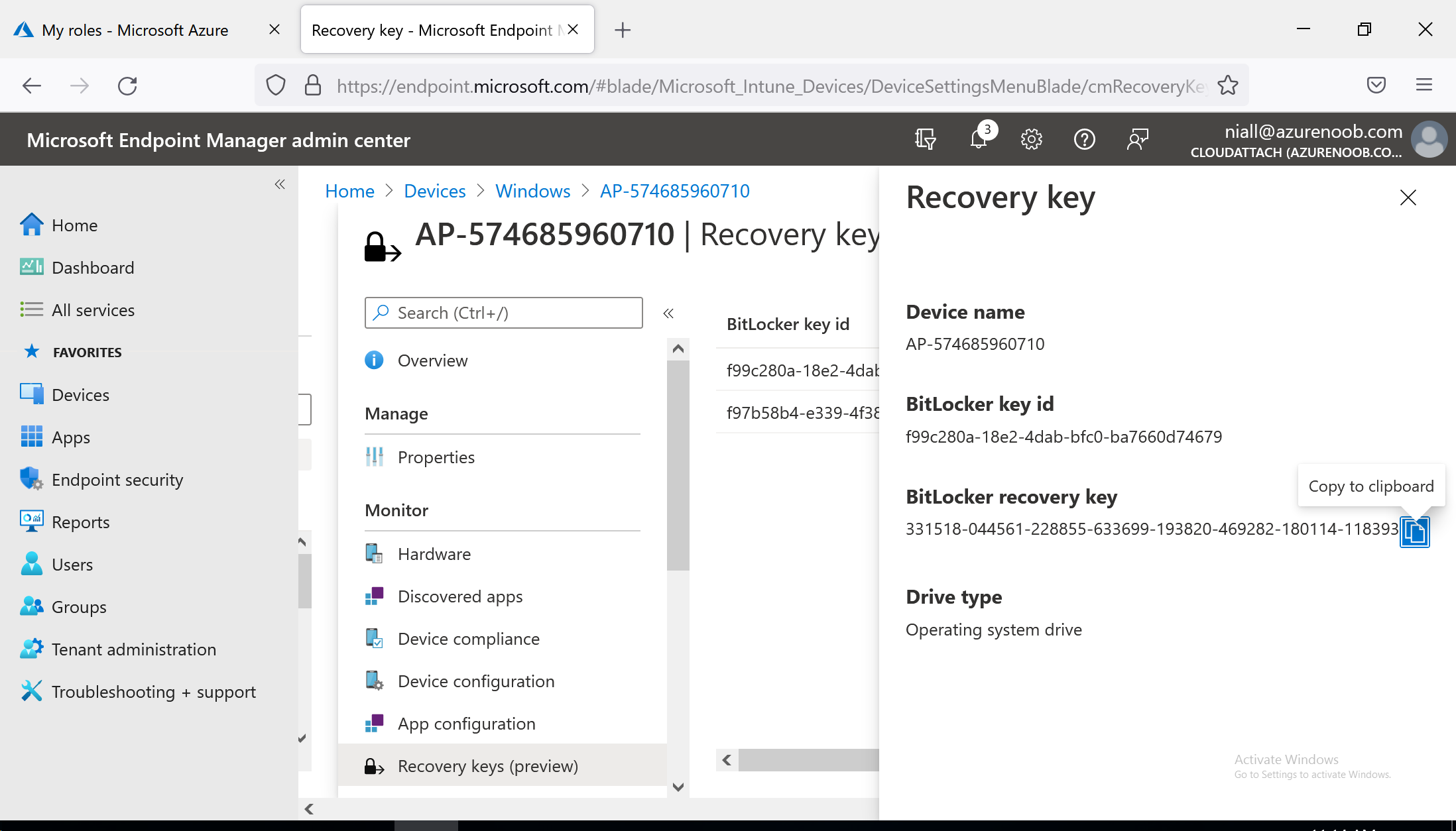The height and width of the screenshot is (831, 1456).
Task: Bookmark this page with star icon
Action: click(1227, 85)
